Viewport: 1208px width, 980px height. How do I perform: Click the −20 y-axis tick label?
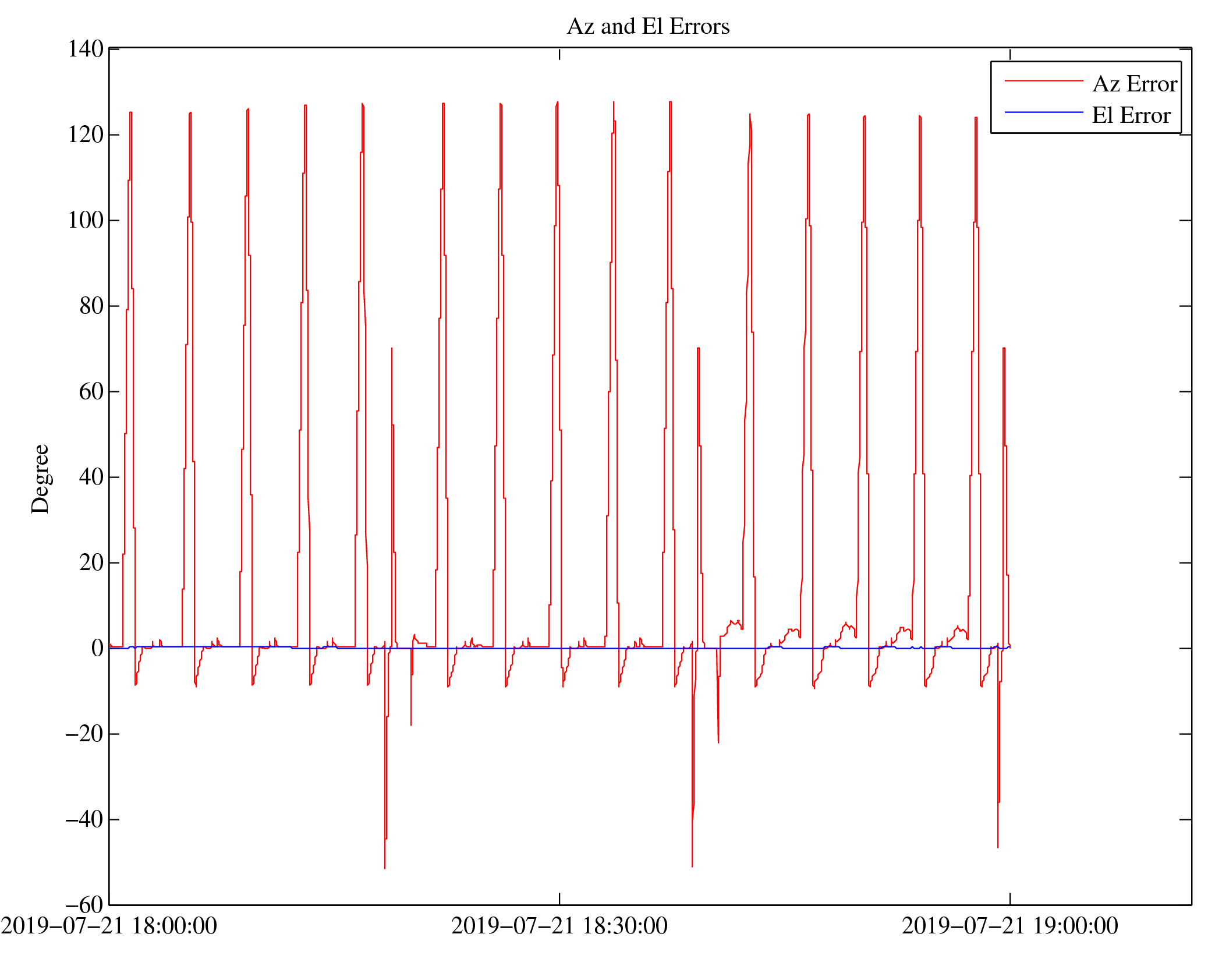pos(84,734)
